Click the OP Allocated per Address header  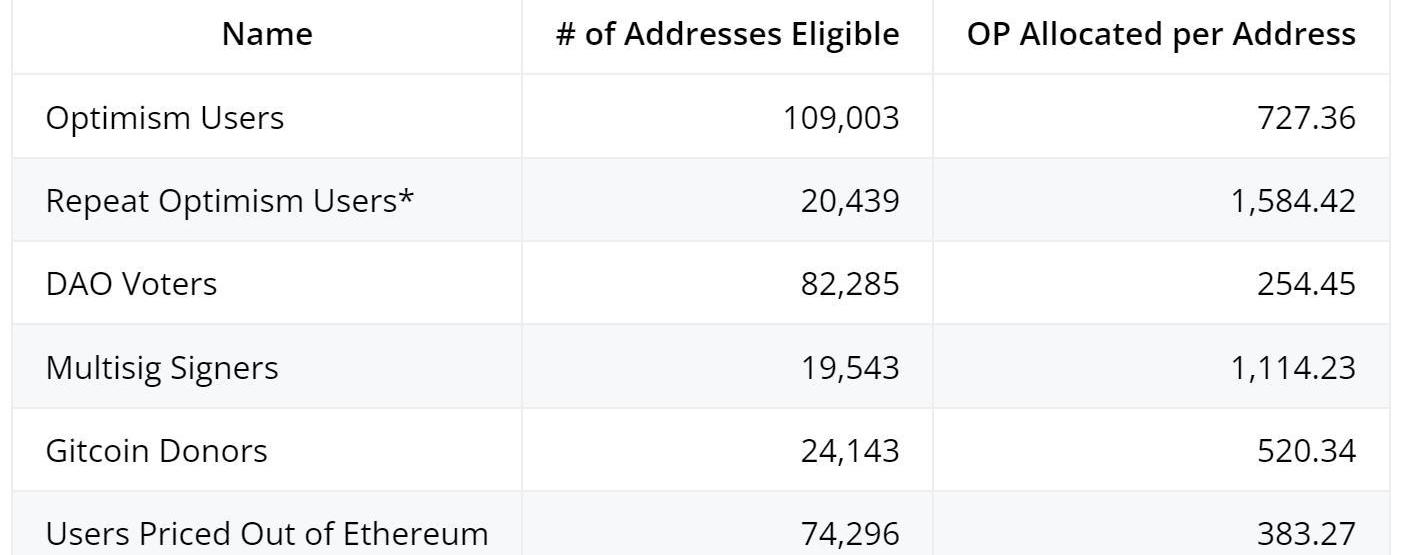(x=1161, y=35)
